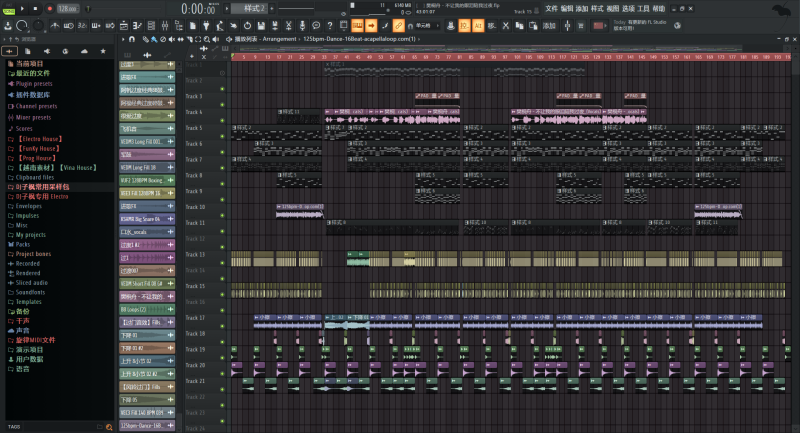Select VEDM3 Long Fill 001 clip in picker
The width and height of the screenshot is (800, 433).
click(147, 141)
